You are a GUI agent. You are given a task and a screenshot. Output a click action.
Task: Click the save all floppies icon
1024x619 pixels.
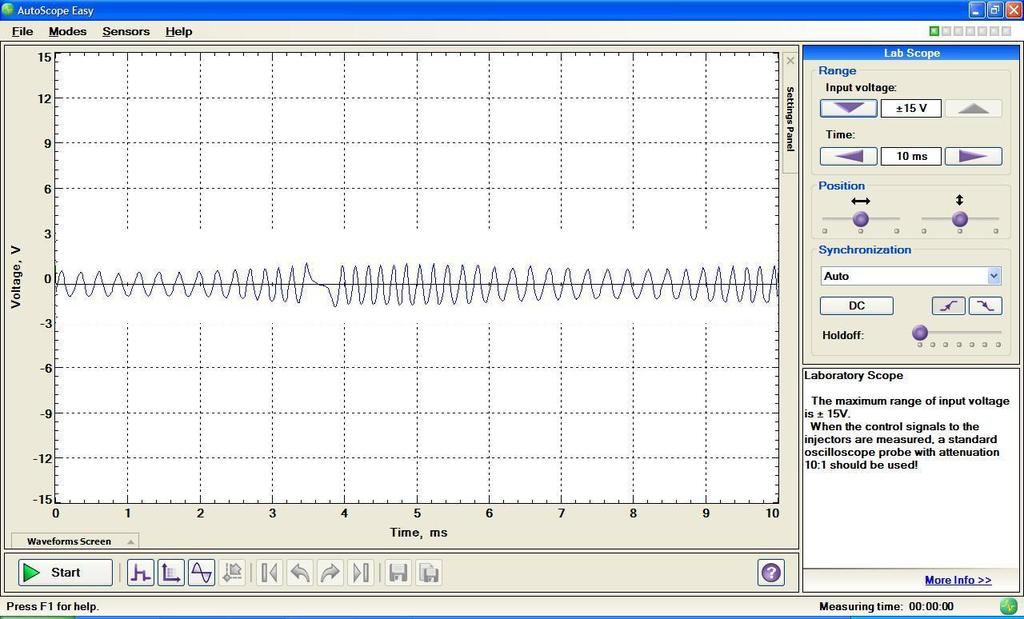coord(428,573)
